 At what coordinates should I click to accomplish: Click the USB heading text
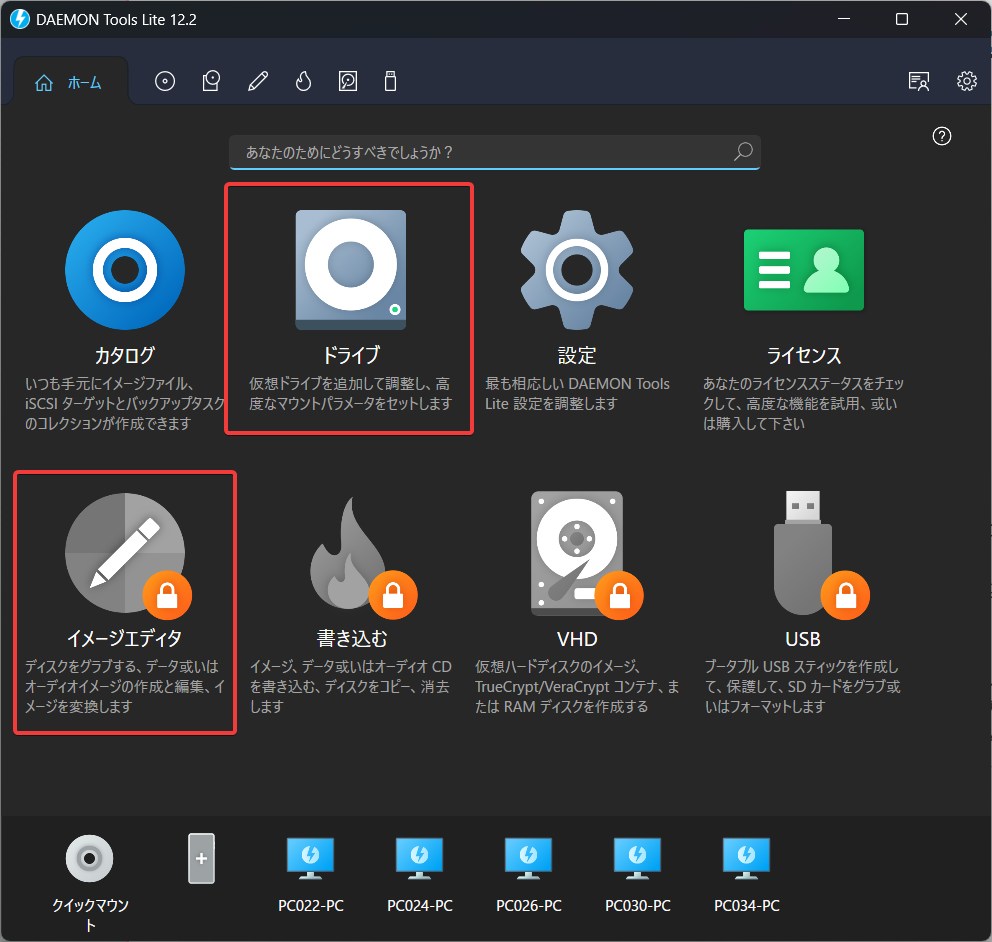point(803,639)
